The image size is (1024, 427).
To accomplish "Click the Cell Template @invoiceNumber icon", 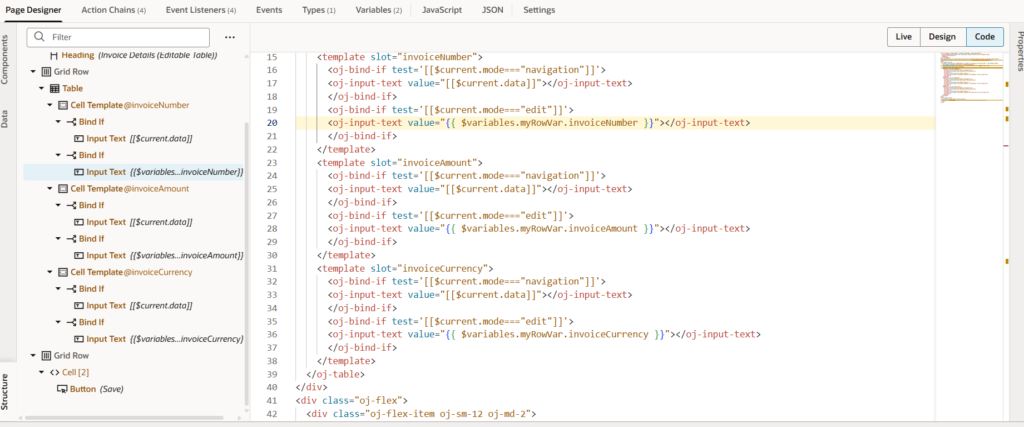I will 63,105.
